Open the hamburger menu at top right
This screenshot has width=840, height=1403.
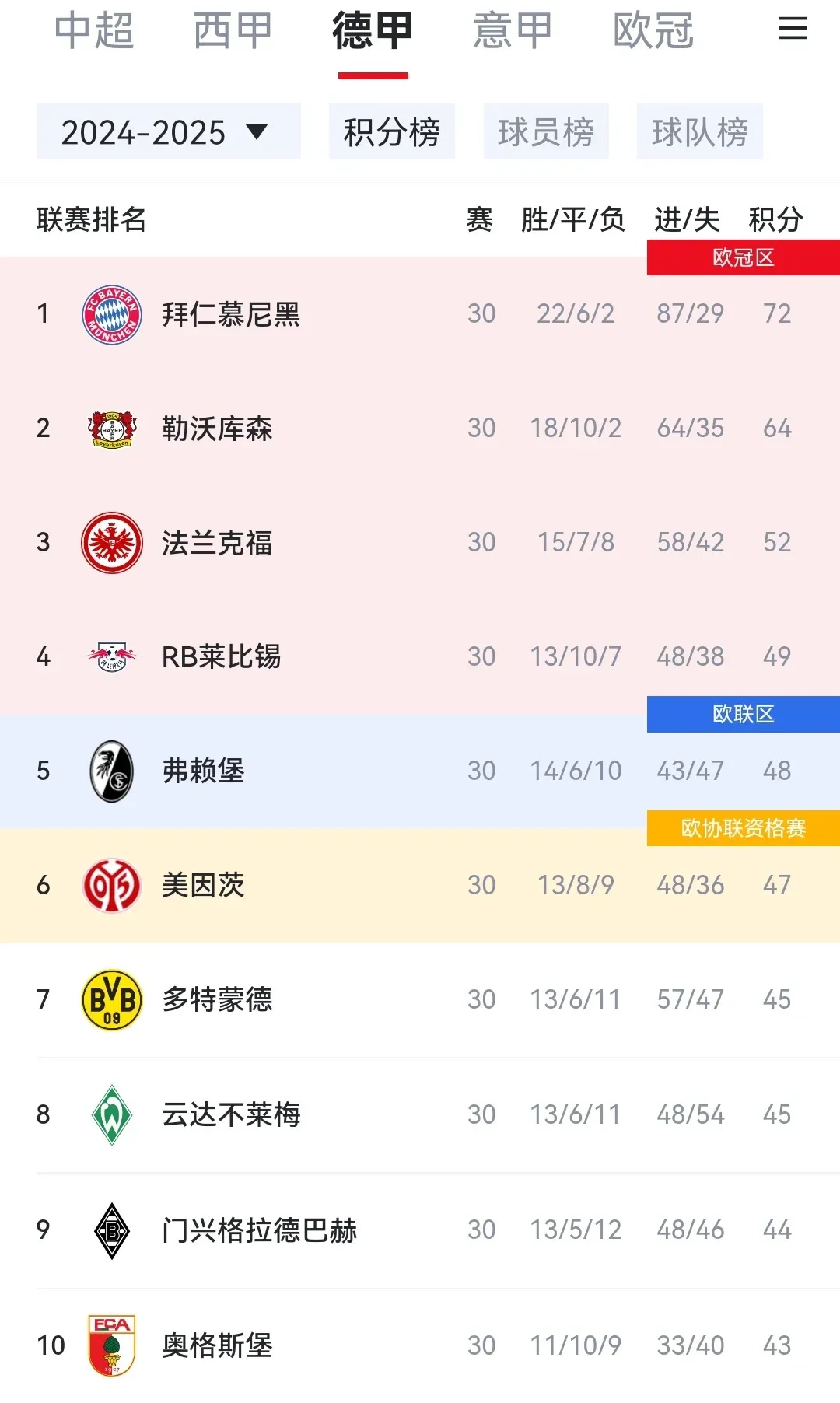coord(793,30)
